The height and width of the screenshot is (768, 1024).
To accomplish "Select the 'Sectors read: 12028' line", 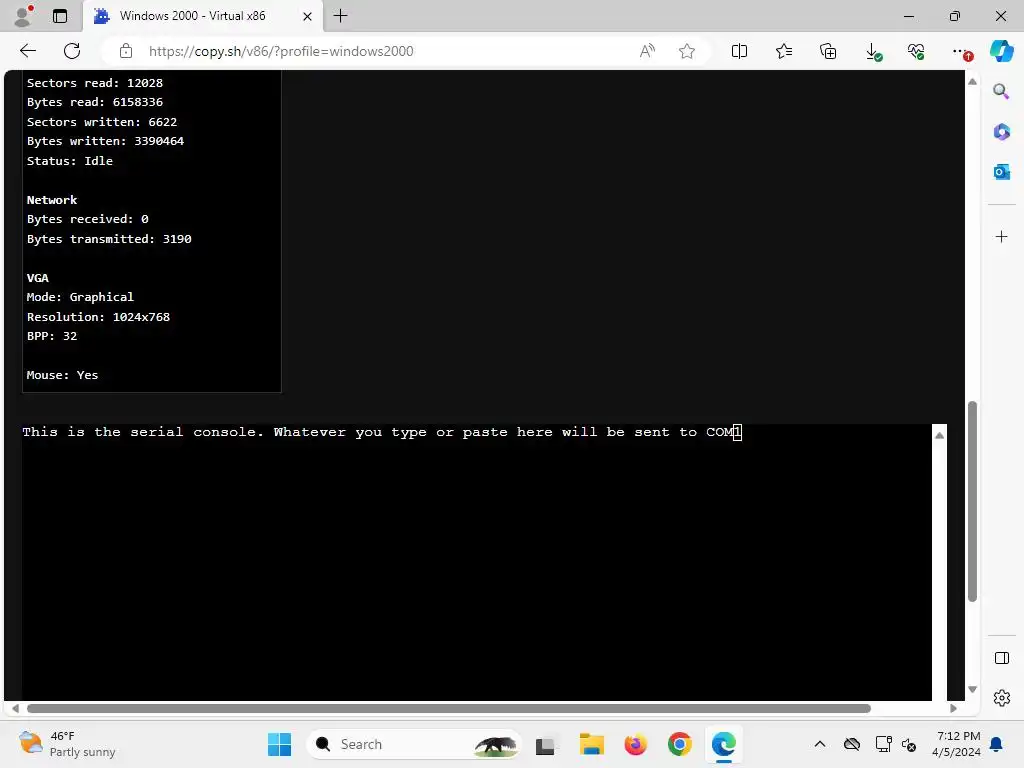I will 95,83.
